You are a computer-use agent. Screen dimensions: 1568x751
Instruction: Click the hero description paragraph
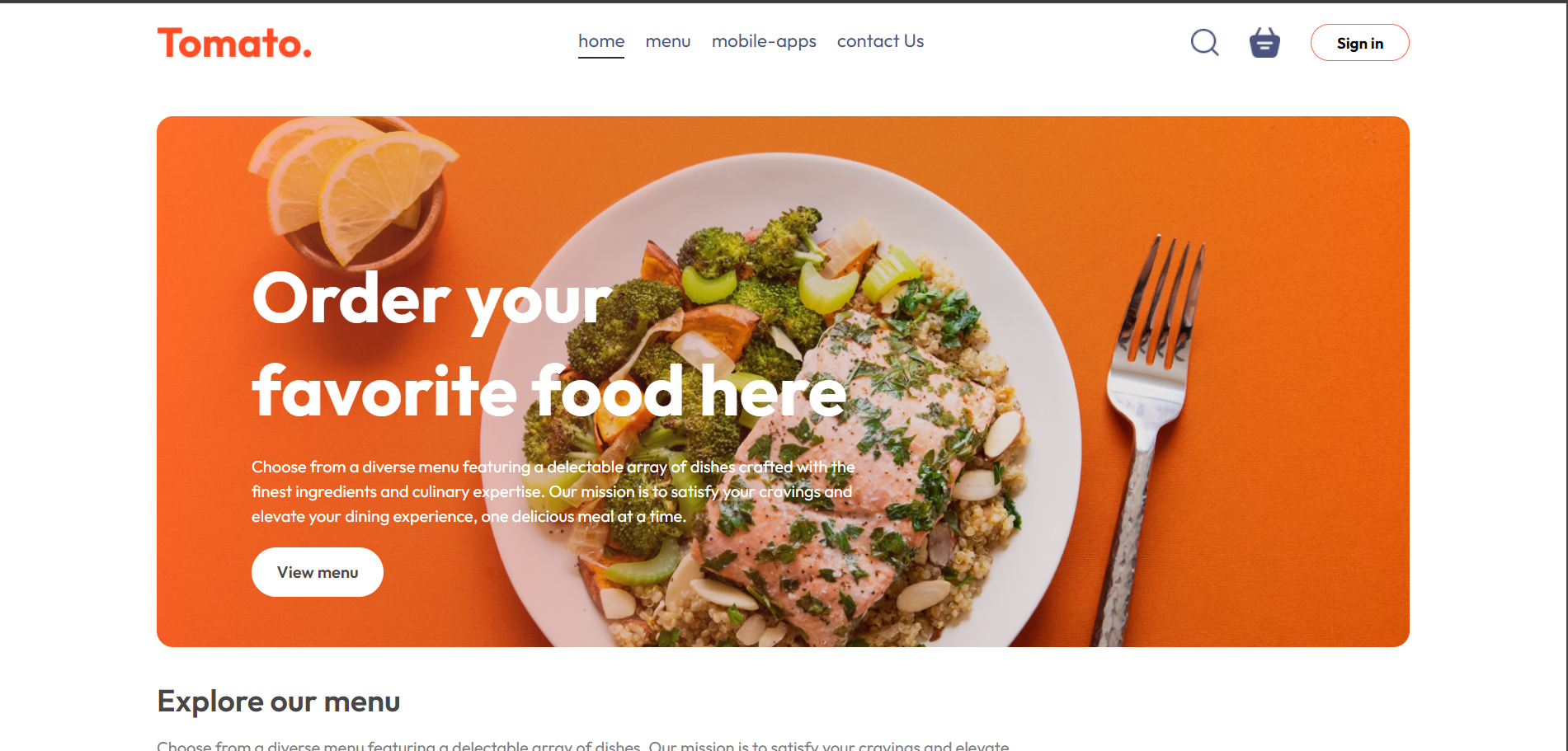[553, 491]
